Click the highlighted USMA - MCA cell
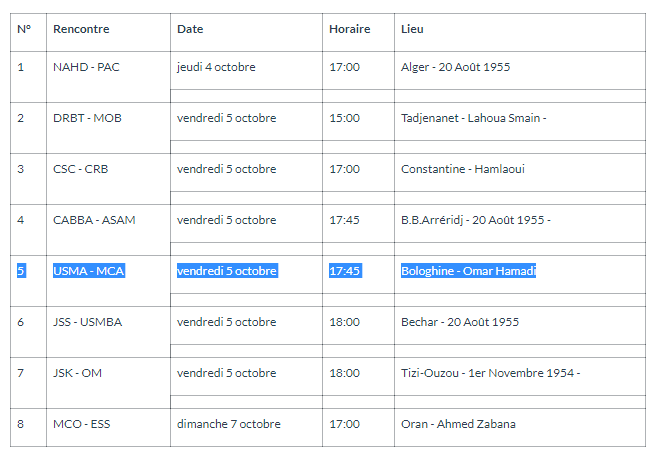 89,271
